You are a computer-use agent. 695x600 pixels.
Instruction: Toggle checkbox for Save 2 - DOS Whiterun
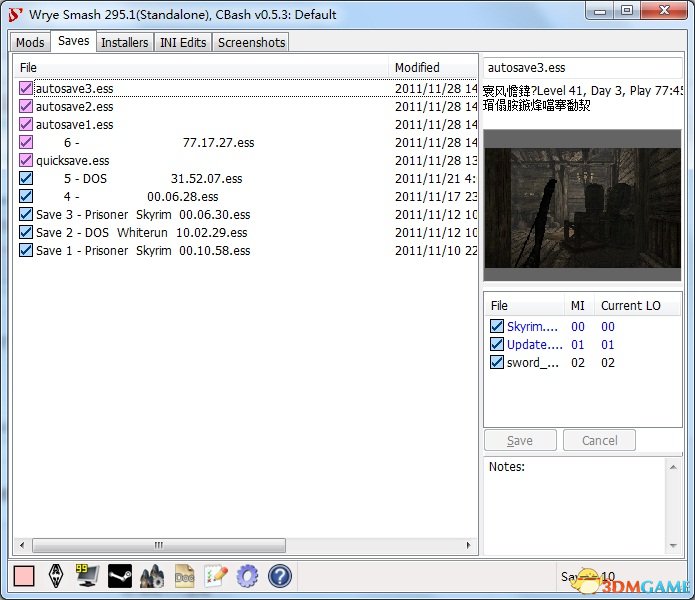[26, 232]
